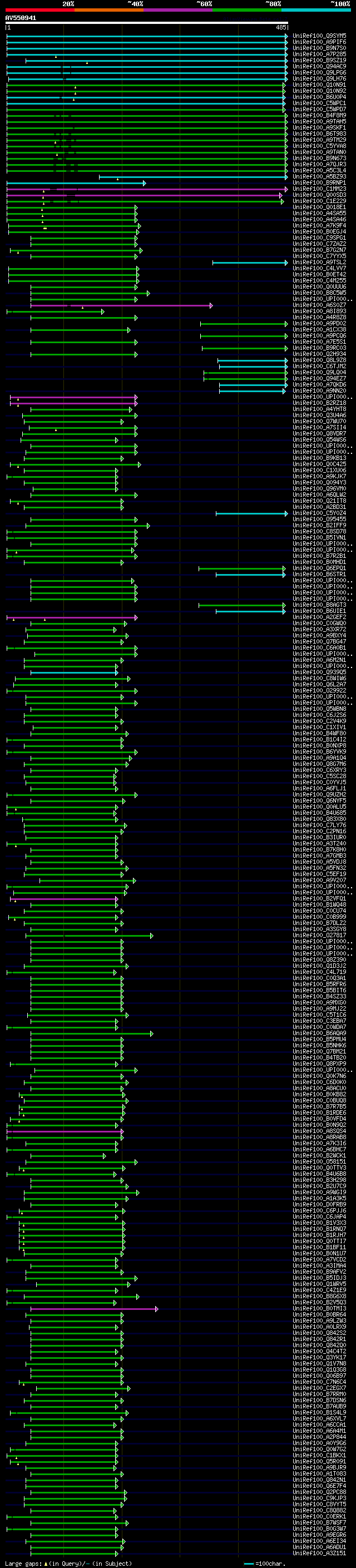Image resolution: width=356 pixels, height=1568 pixels.
Task: Click the white query length bar
Action: (x=147, y=22)
